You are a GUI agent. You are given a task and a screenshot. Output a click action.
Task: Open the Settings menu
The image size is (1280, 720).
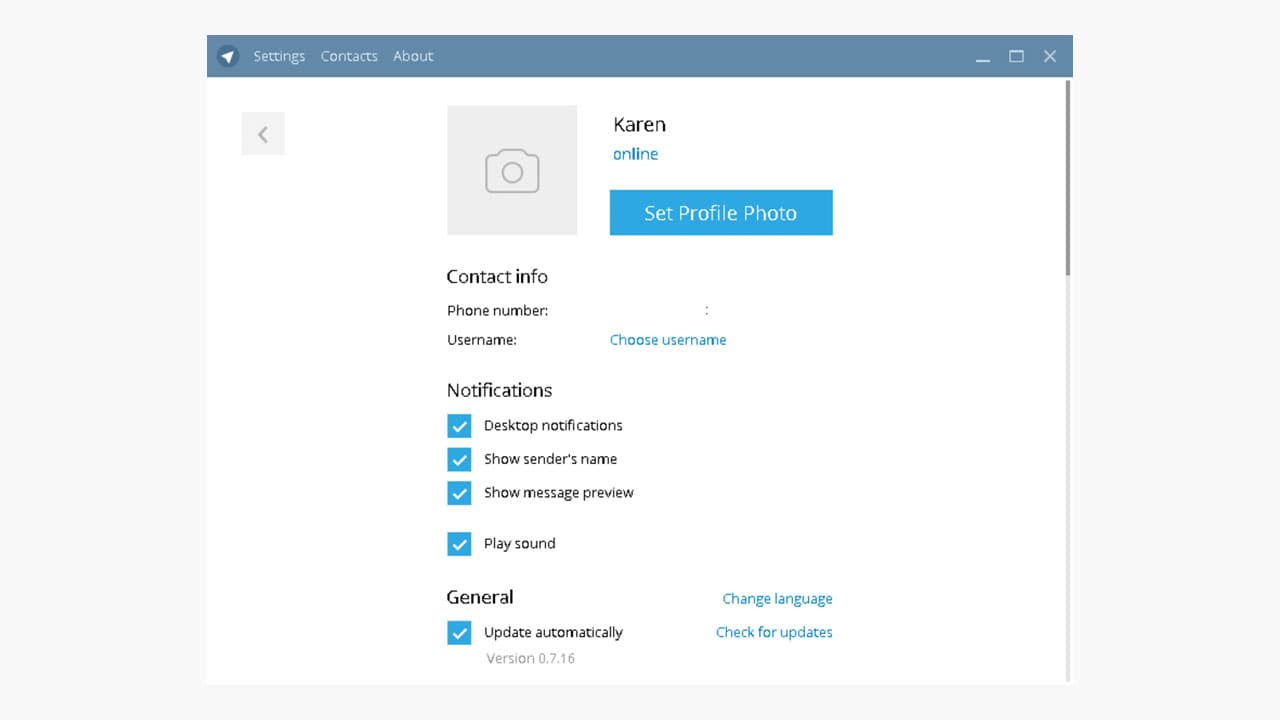279,56
